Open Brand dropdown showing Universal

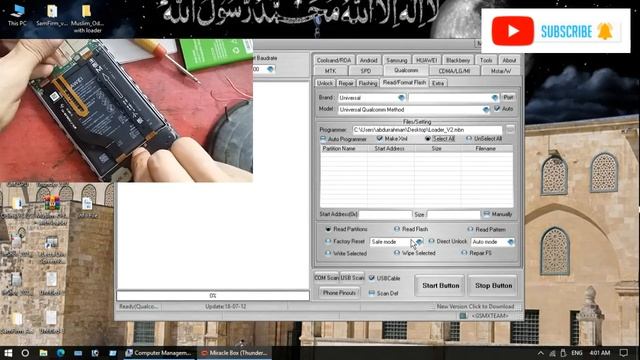point(371,98)
